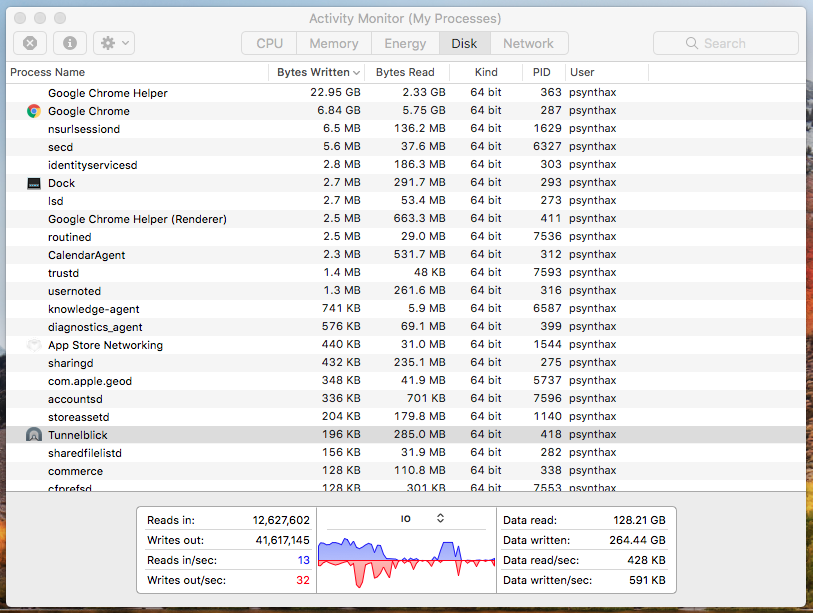
Task: Select the routined process
Action: click(x=406, y=237)
